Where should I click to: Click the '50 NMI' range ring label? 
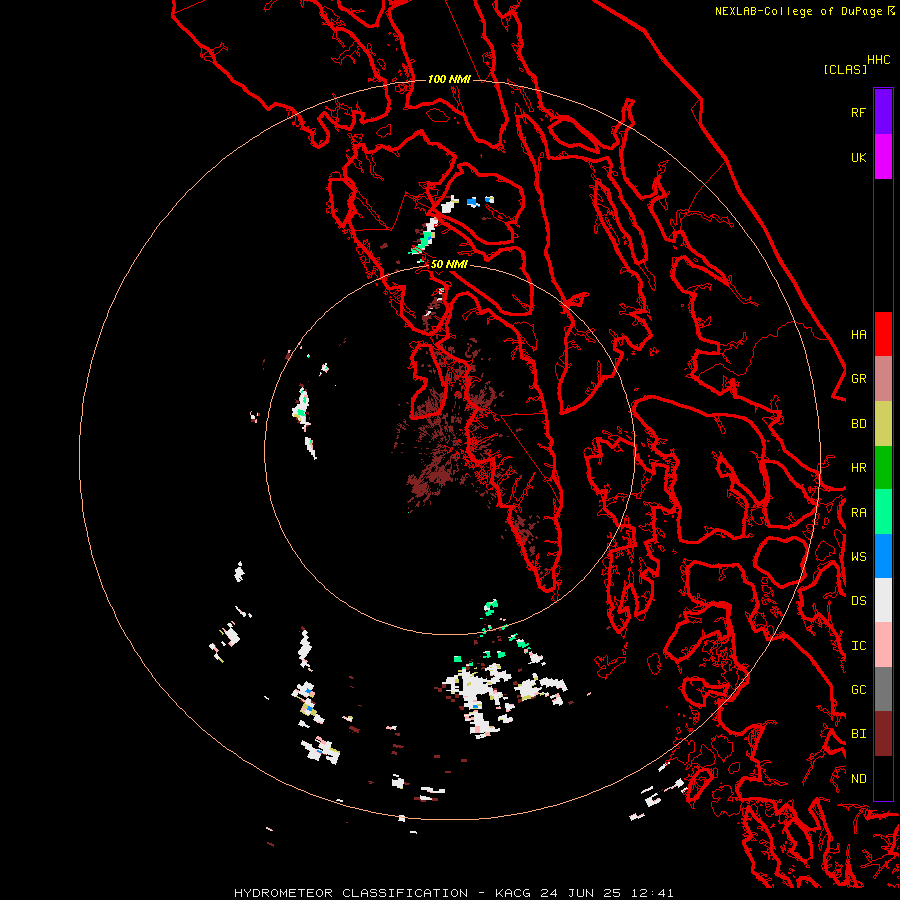(x=449, y=264)
